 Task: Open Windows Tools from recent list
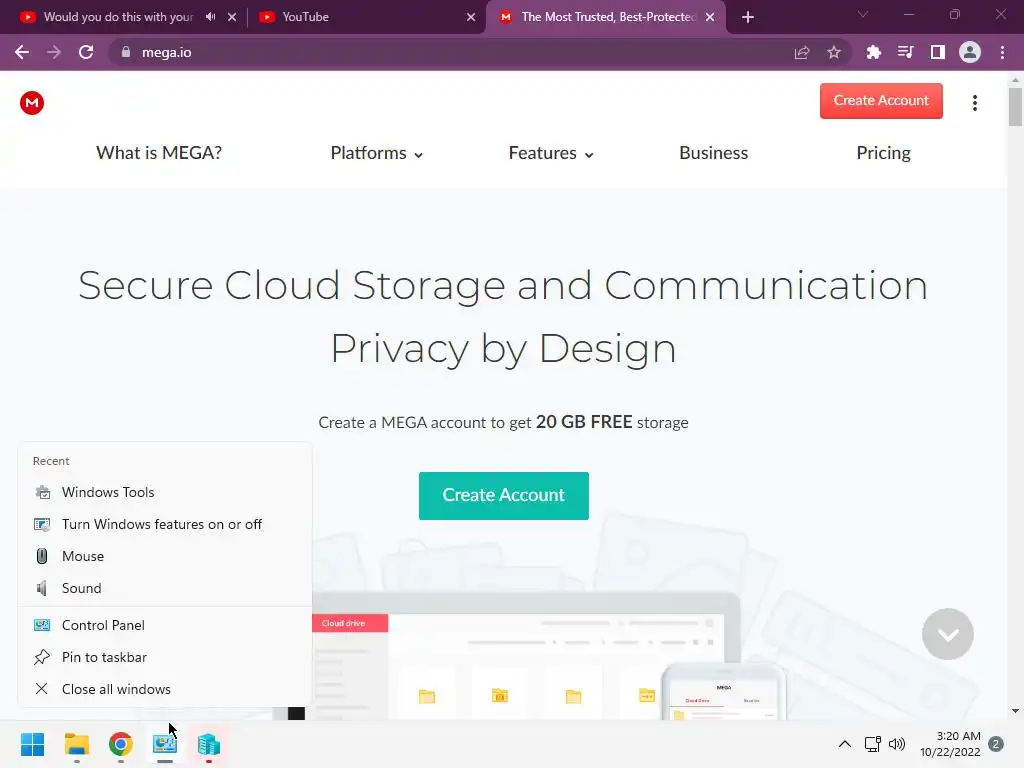165,492
